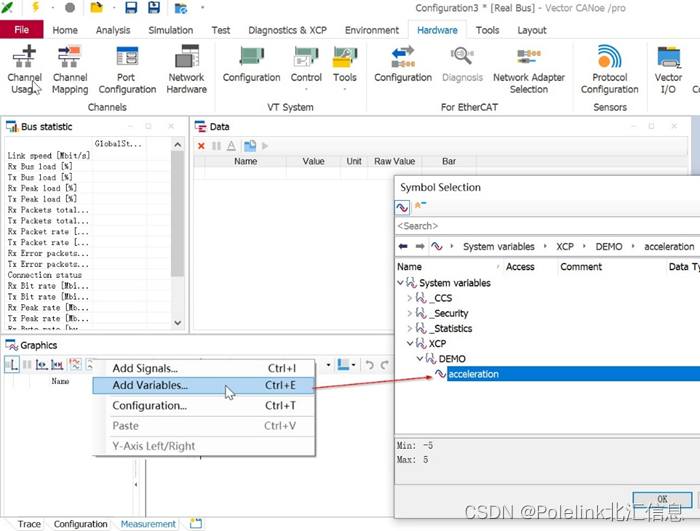This screenshot has height=531, width=700.
Task: Click DEMO breadcrumb in Symbol Selection path
Action: (608, 247)
